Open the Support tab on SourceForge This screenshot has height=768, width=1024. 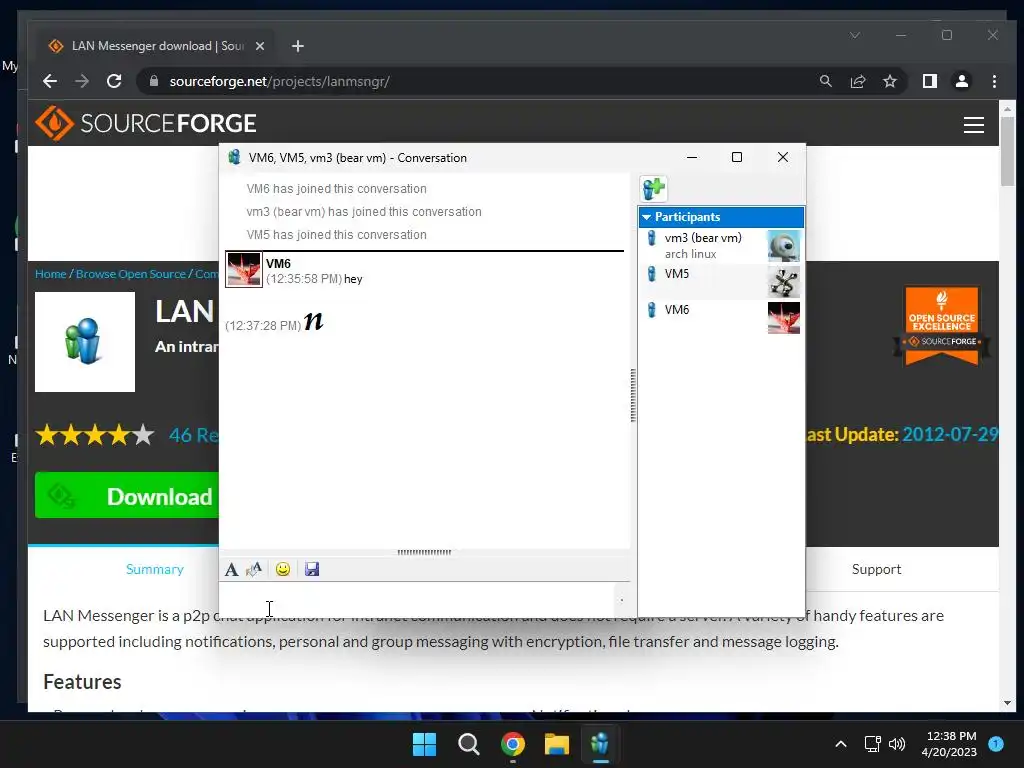876,569
